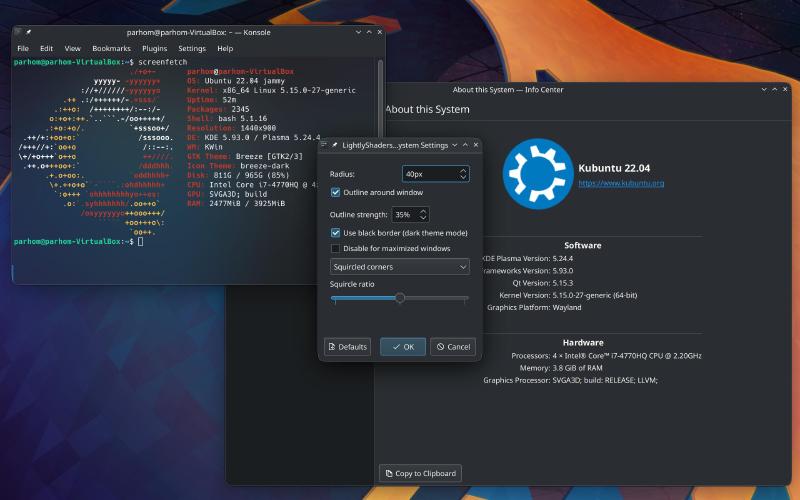Screen dimensions: 800x500
Task: Open the Bookmarks menu in Konsole
Action: pyautogui.click(x=111, y=48)
